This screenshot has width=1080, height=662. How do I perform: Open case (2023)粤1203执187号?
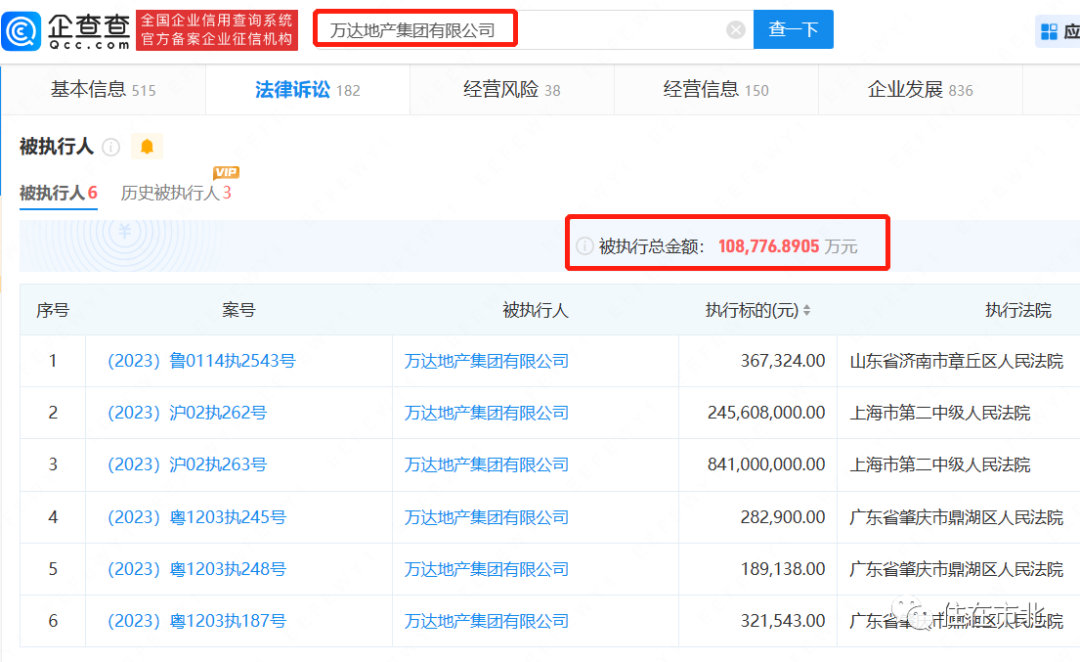point(196,621)
